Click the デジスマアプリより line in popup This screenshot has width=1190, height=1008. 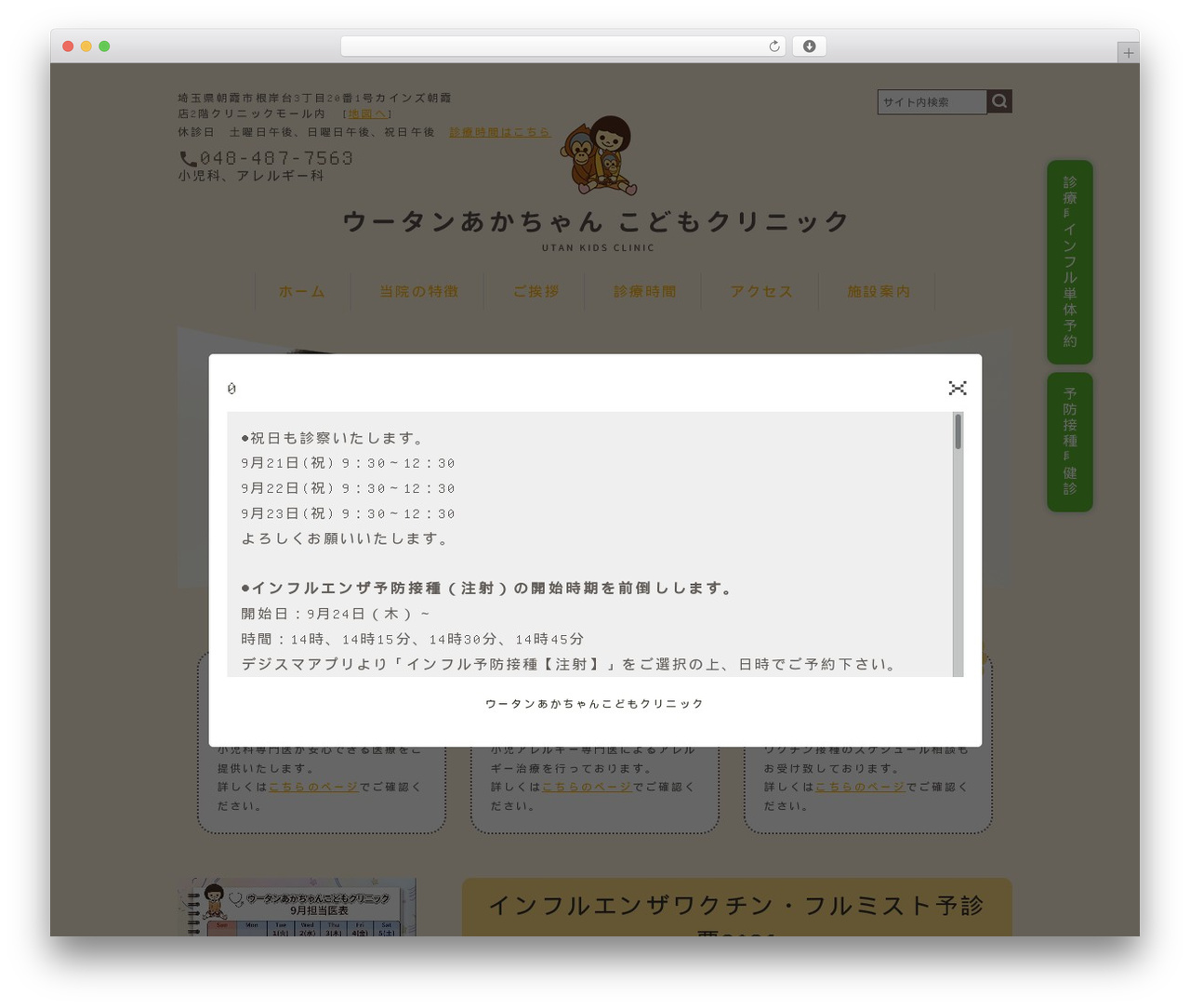pyautogui.click(x=570, y=664)
